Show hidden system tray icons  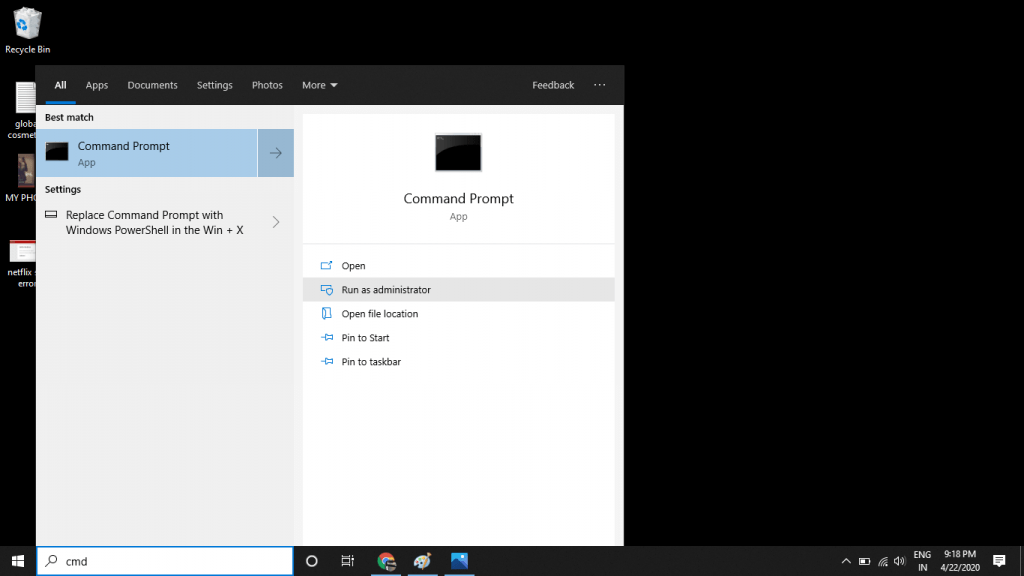point(846,561)
